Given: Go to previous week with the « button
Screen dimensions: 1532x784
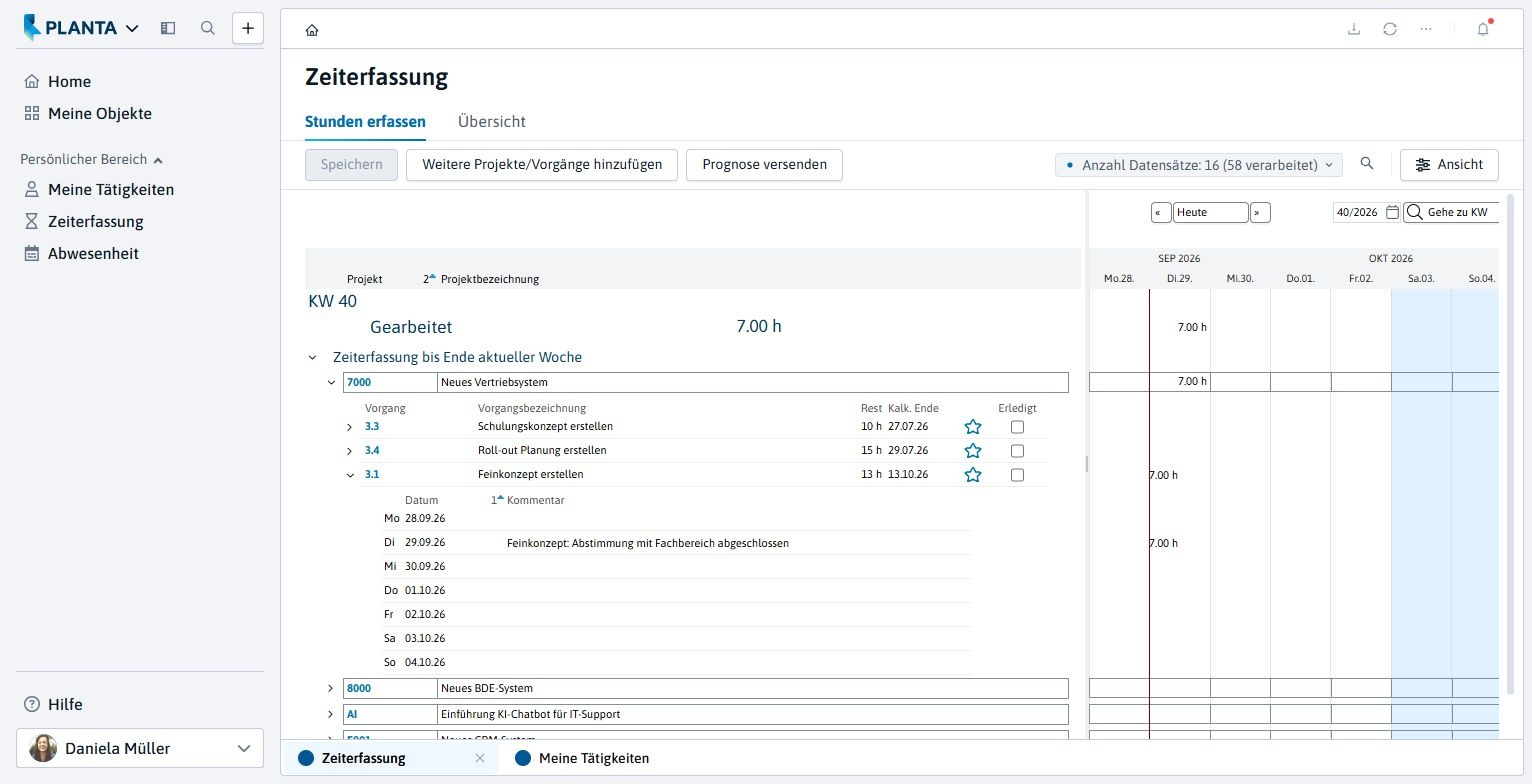Looking at the screenshot, I should (x=1161, y=212).
